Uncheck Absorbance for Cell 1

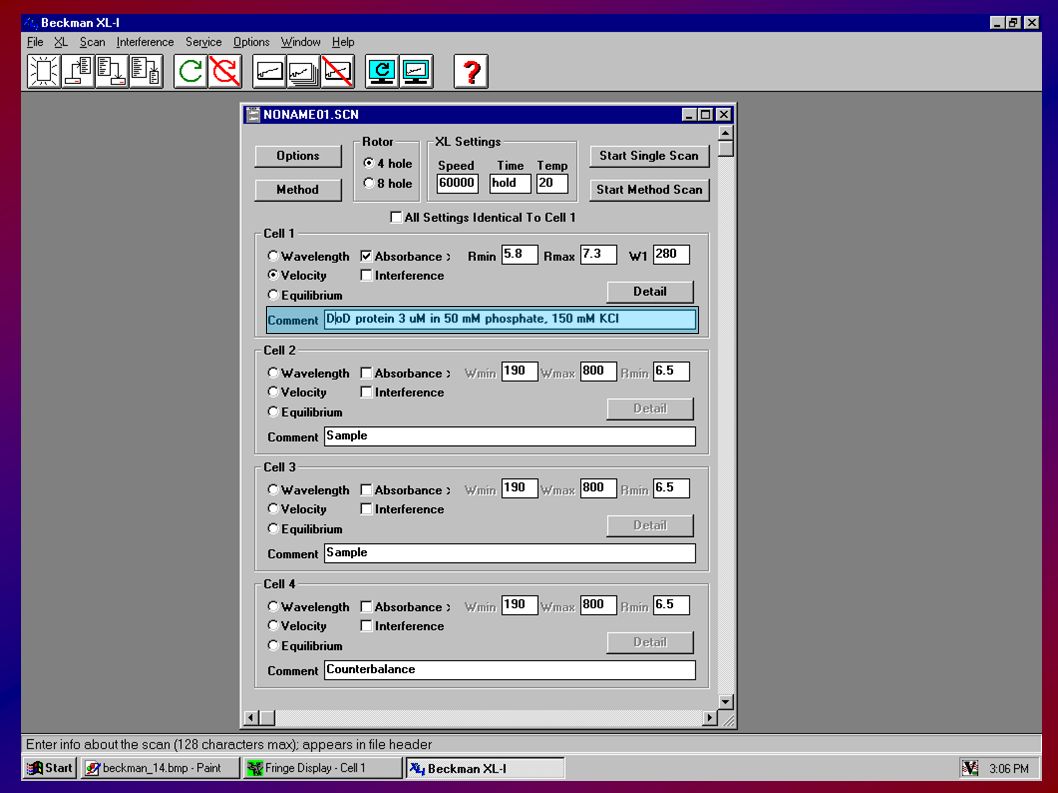[x=366, y=256]
